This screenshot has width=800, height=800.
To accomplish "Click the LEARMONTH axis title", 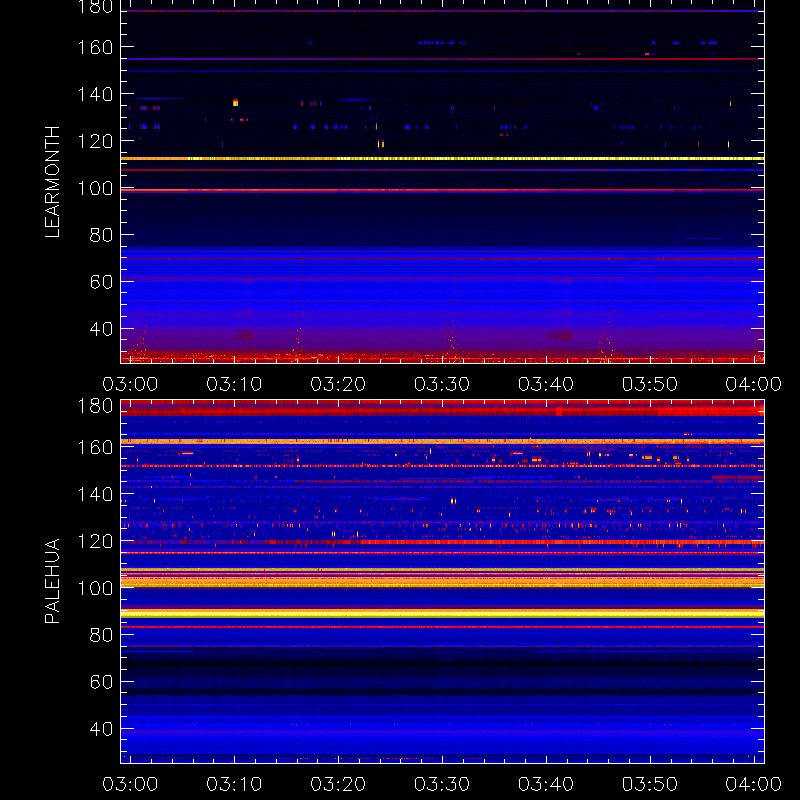I will tap(52, 182).
